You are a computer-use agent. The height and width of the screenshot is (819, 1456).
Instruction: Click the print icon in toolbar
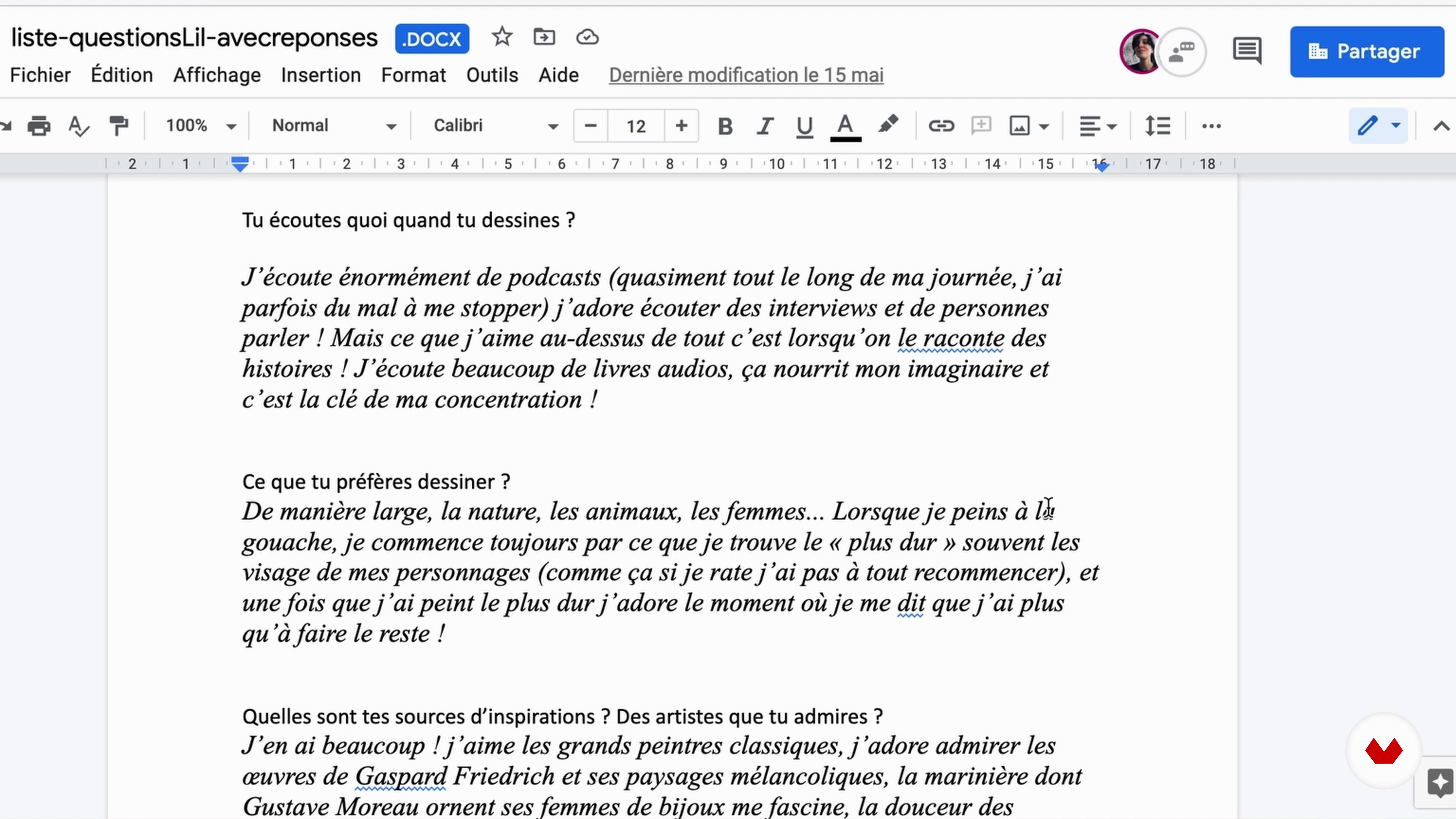tap(38, 126)
